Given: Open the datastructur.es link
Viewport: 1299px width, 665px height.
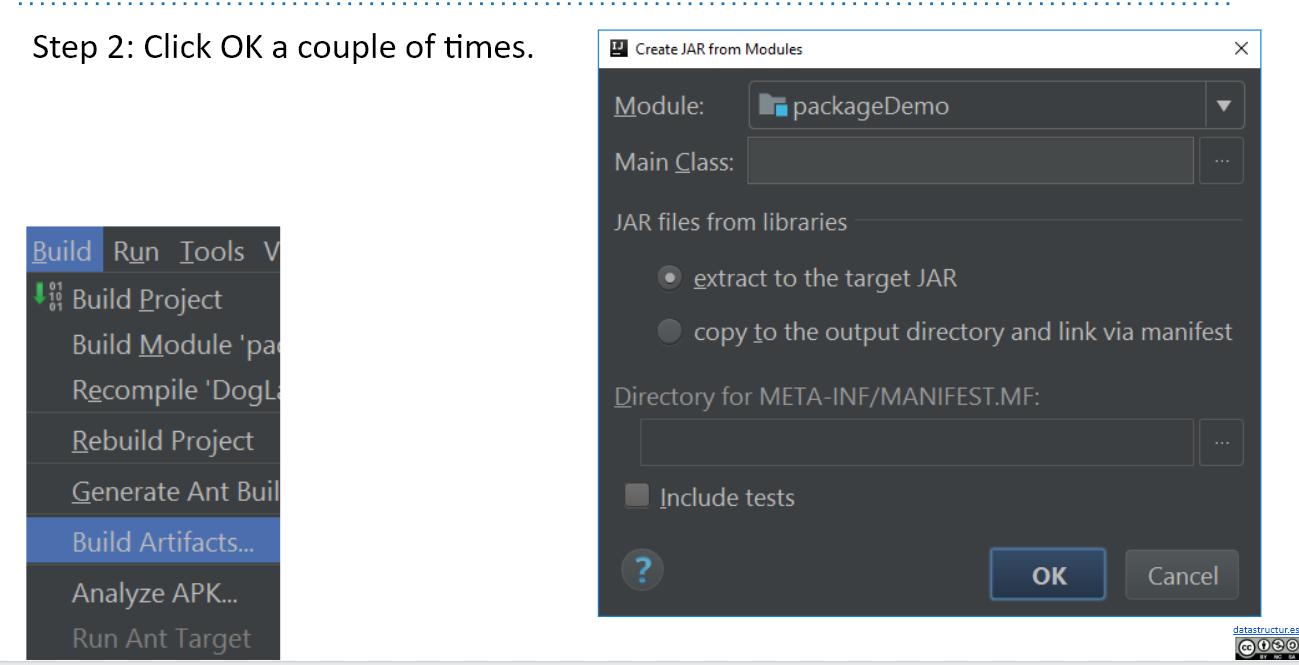Looking at the screenshot, I should (x=1265, y=630).
